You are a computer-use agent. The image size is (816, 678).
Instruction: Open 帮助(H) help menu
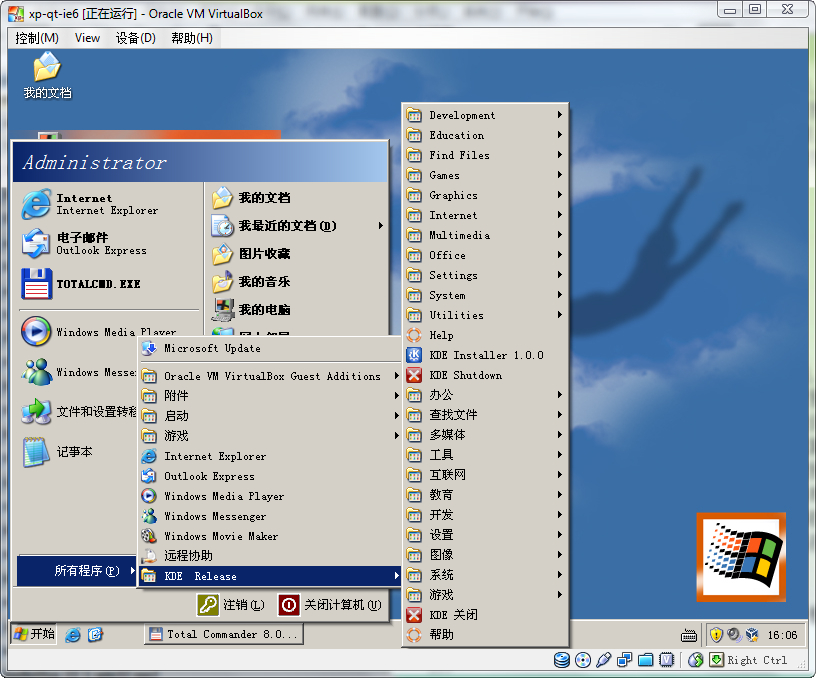tap(192, 38)
